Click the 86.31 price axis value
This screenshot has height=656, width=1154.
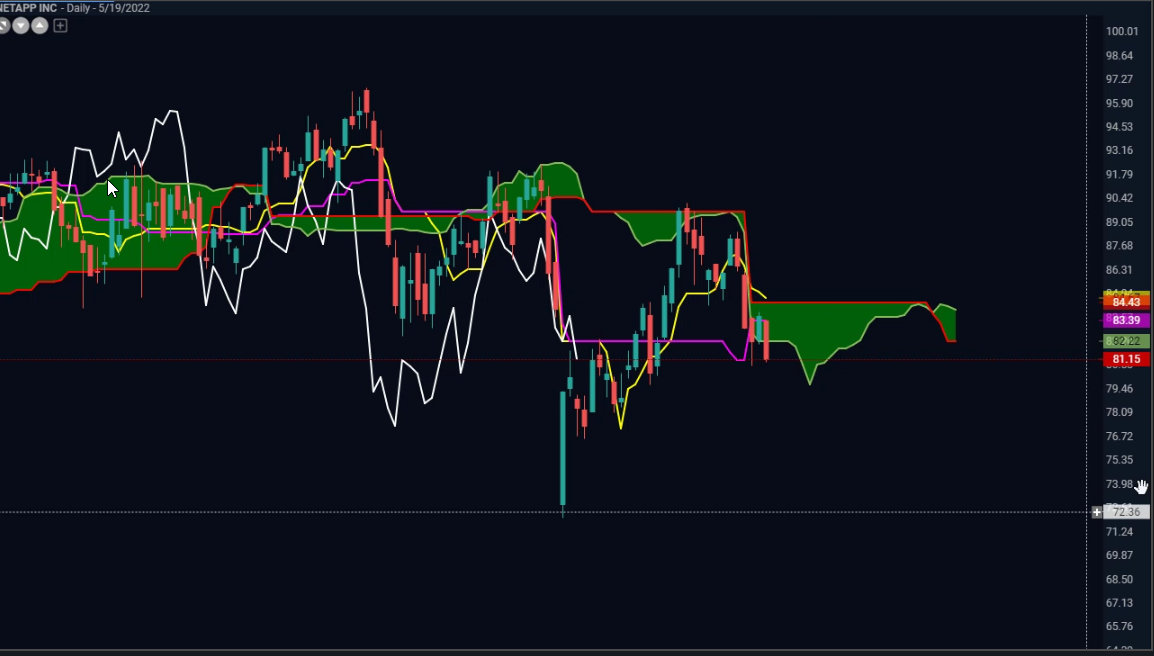point(1119,270)
